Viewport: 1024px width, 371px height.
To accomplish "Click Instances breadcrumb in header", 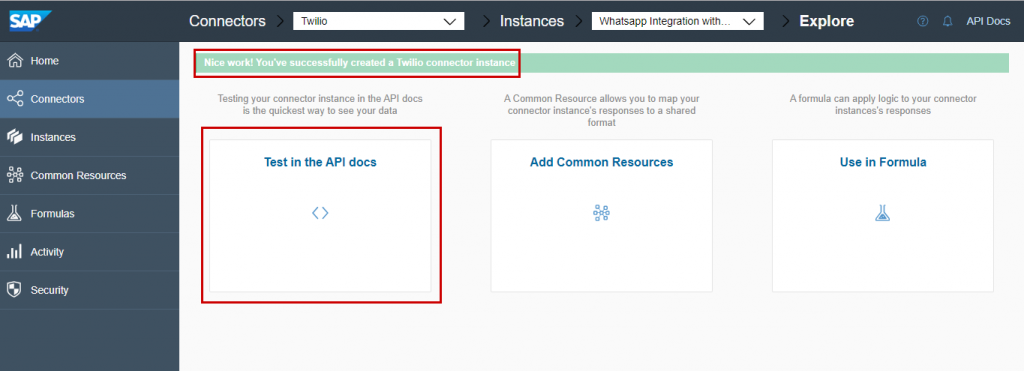I will [x=532, y=21].
